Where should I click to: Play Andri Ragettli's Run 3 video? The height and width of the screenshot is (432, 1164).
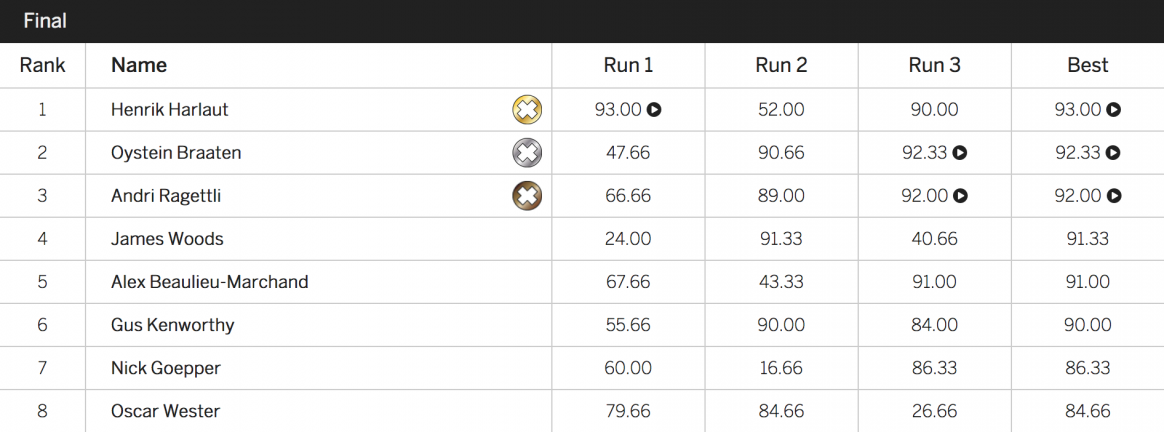[x=961, y=196]
